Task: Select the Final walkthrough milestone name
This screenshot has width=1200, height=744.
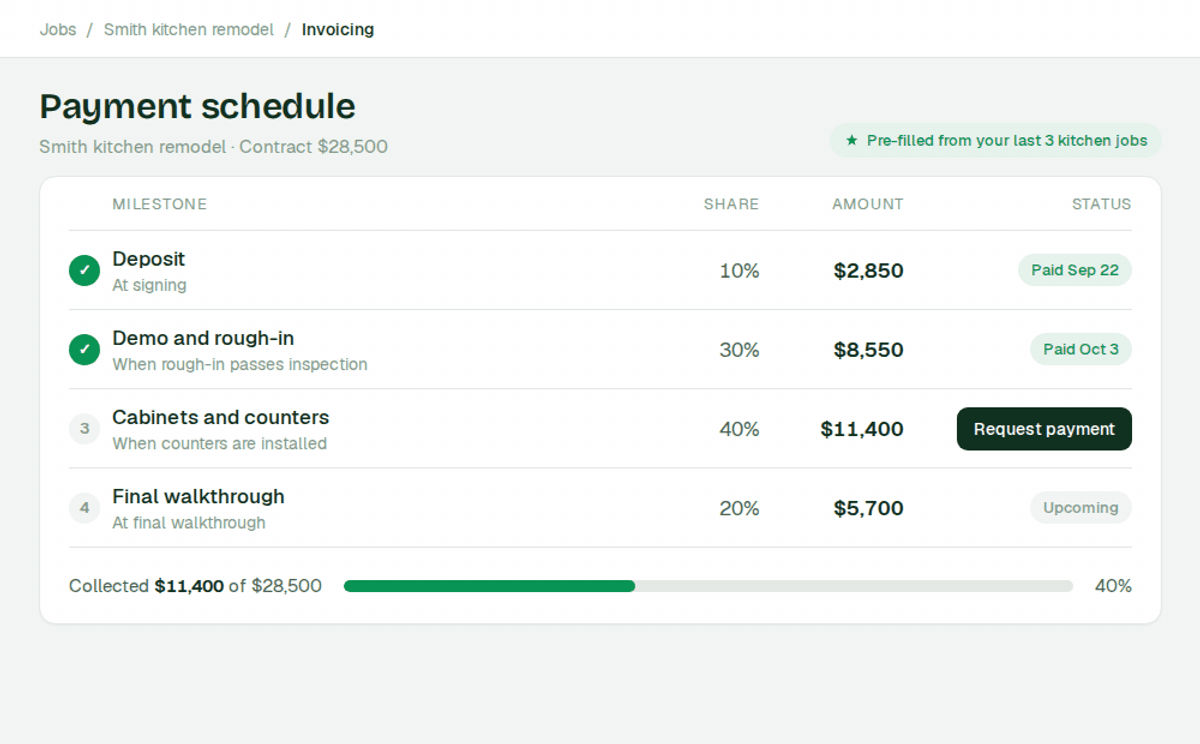Action: click(198, 496)
